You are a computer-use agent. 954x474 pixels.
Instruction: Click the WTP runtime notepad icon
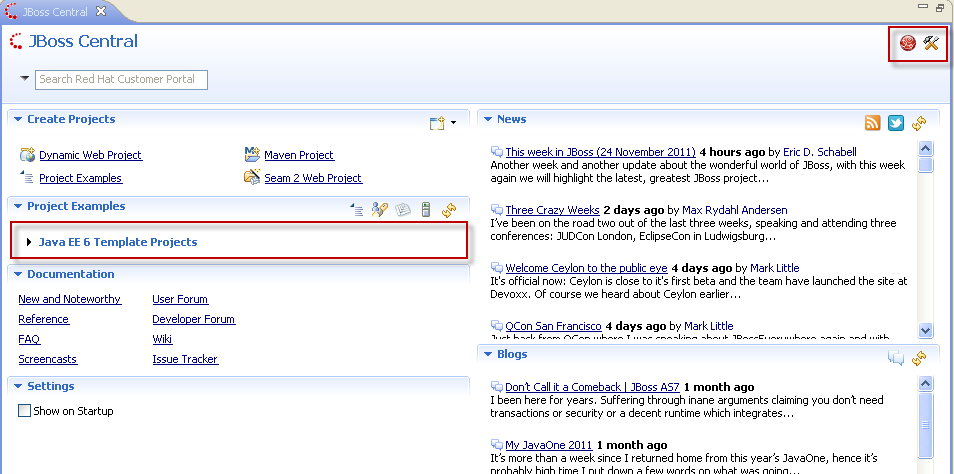pyautogui.click(x=403, y=210)
